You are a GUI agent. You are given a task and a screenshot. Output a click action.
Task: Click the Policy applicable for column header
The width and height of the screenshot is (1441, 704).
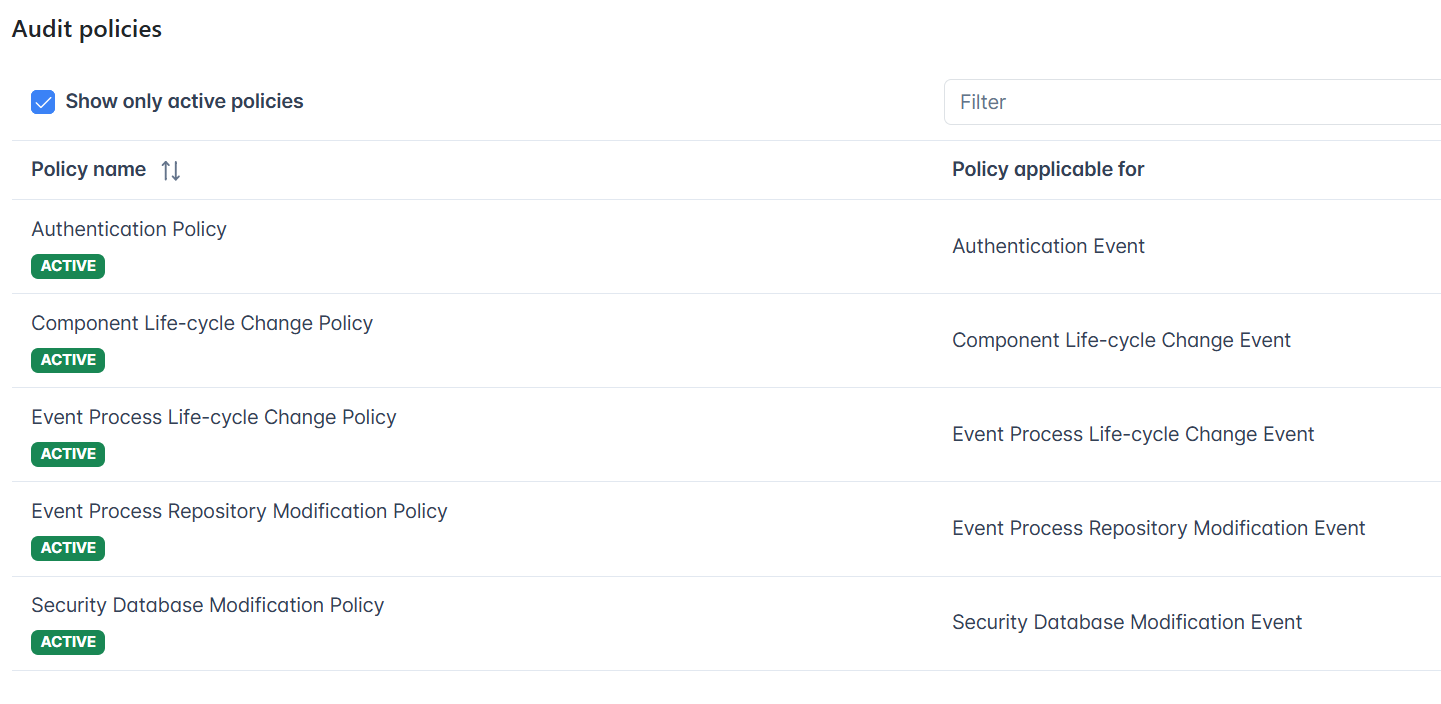click(x=1048, y=170)
